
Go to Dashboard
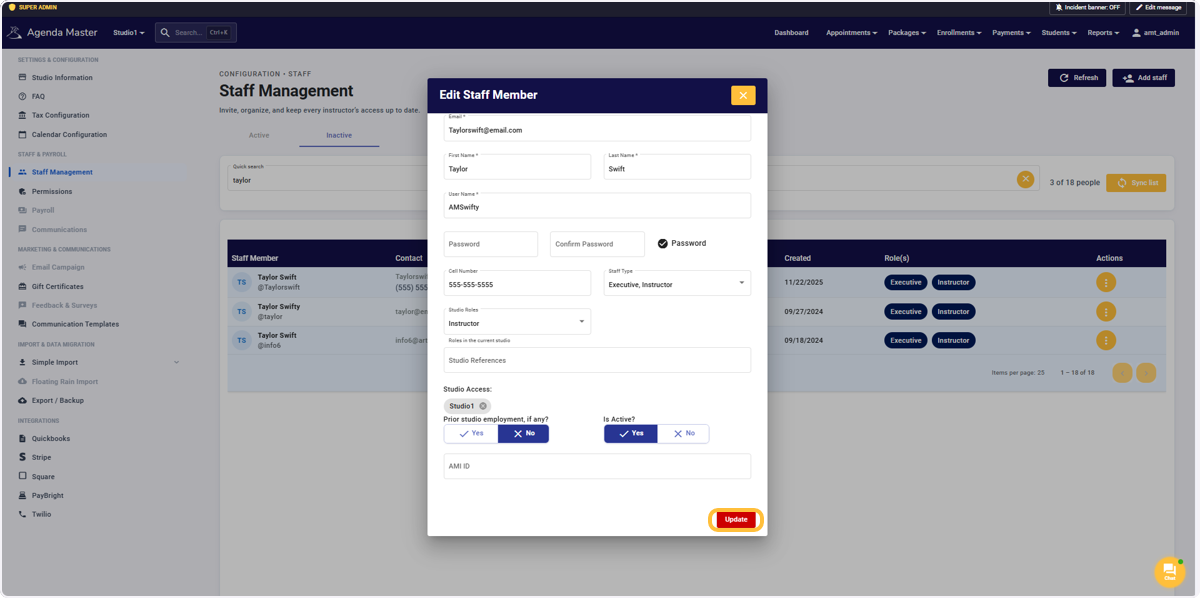coord(791,33)
